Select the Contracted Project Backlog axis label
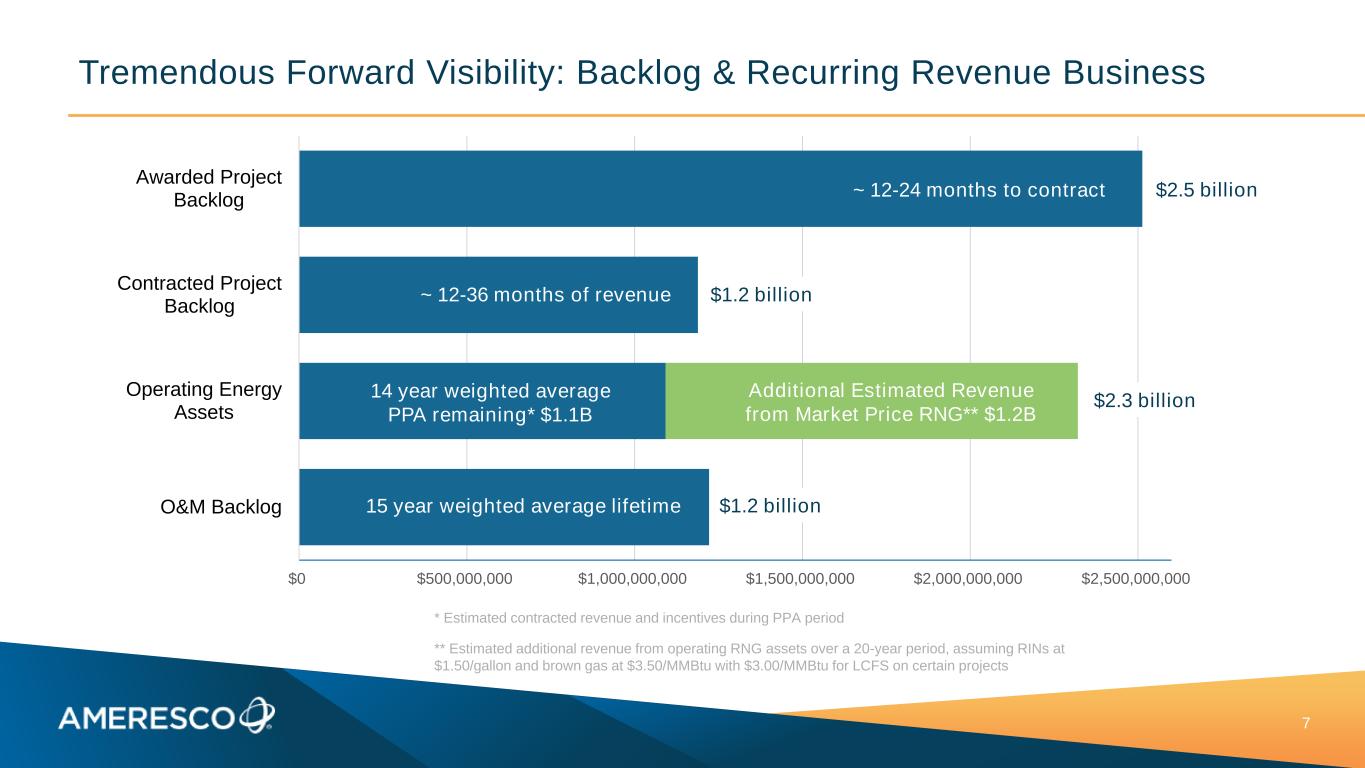Screen dimensions: 1365x768 [199, 294]
